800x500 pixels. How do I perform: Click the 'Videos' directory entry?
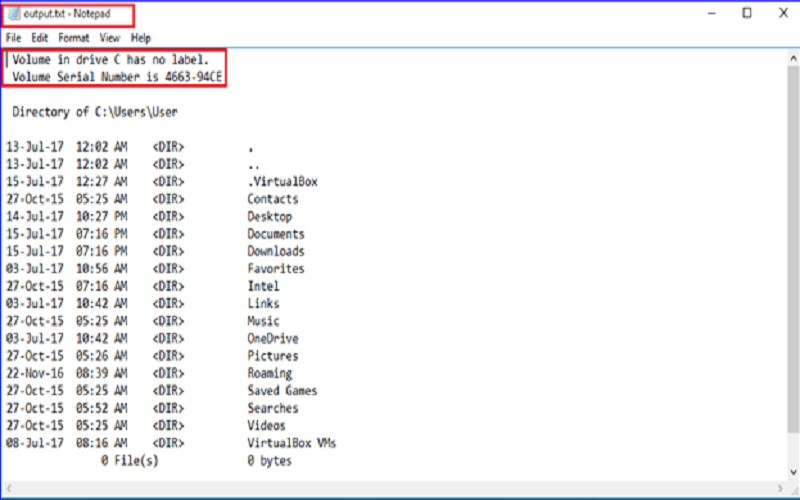(x=266, y=426)
